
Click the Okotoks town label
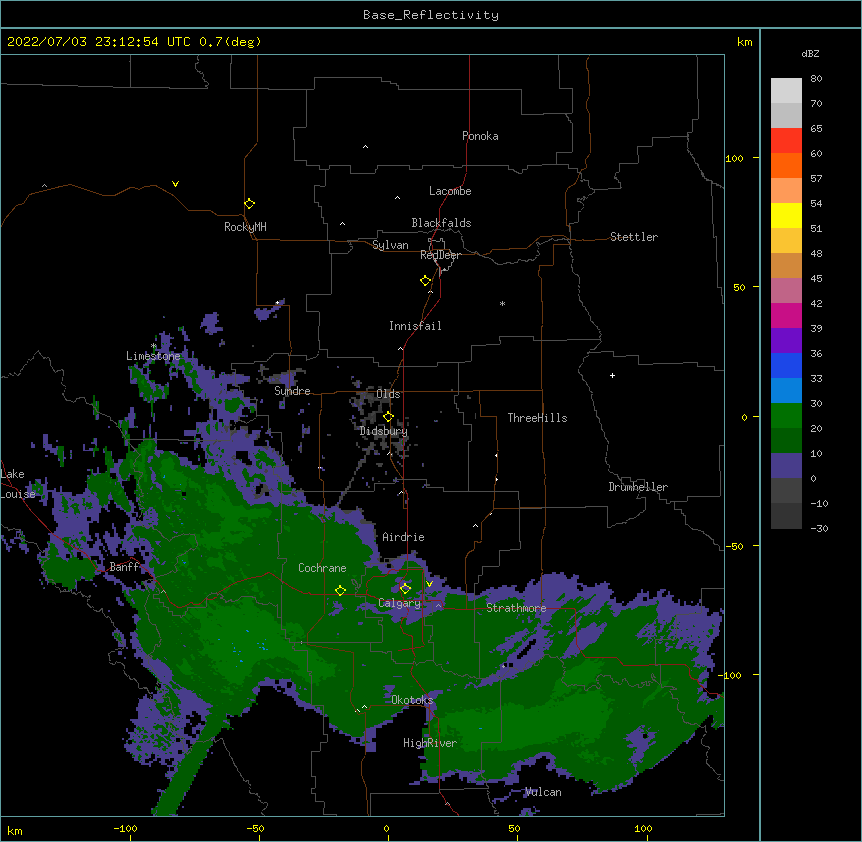click(412, 700)
